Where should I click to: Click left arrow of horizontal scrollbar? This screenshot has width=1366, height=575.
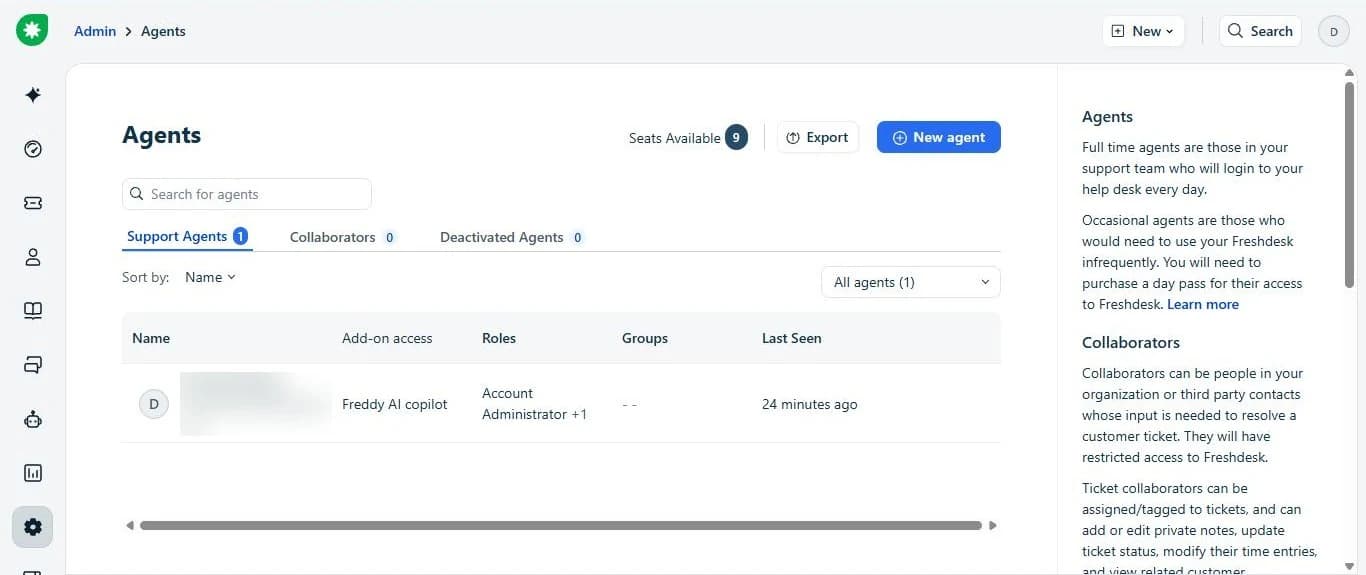(129, 525)
